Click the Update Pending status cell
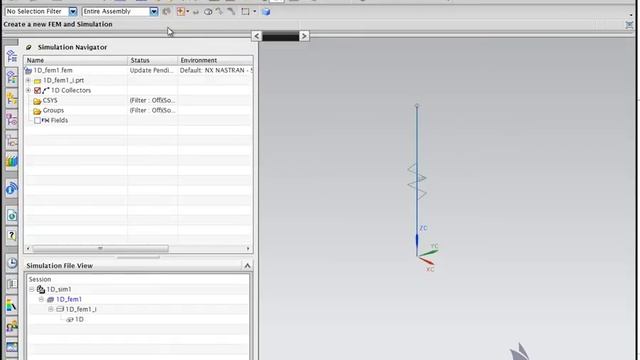Viewport: 640px width, 360px height. 151,70
